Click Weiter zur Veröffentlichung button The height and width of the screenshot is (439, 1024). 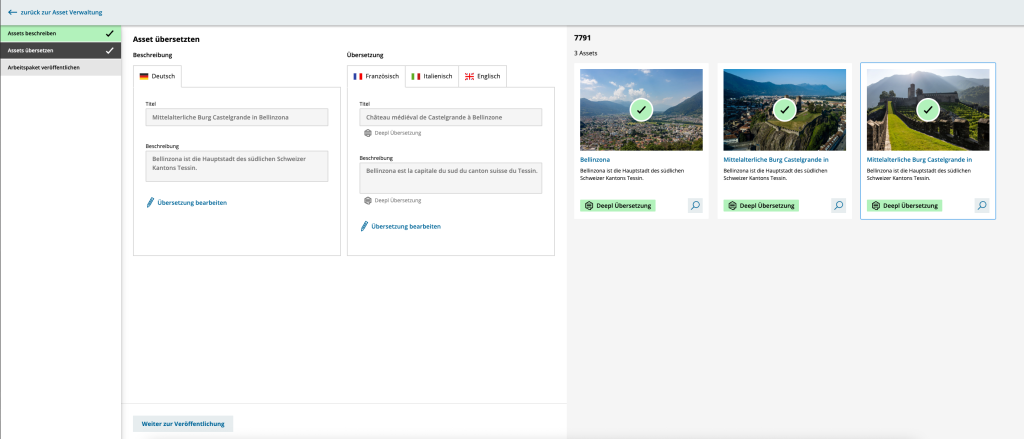[x=183, y=424]
